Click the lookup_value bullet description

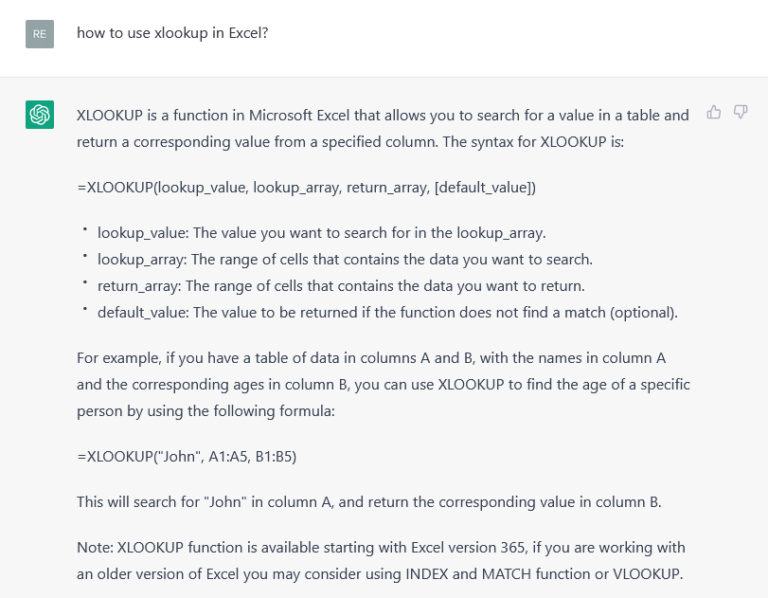[x=321, y=233]
